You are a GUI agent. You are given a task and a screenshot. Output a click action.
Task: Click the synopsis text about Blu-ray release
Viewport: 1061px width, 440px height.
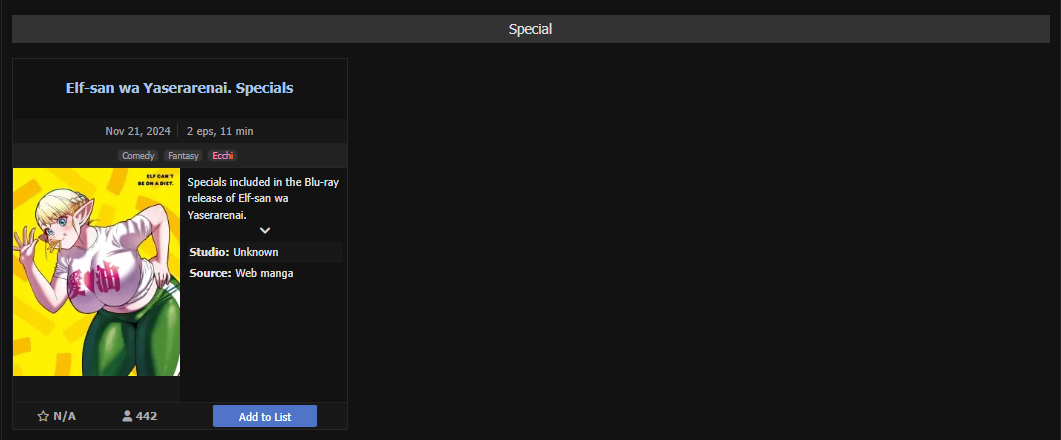263,198
